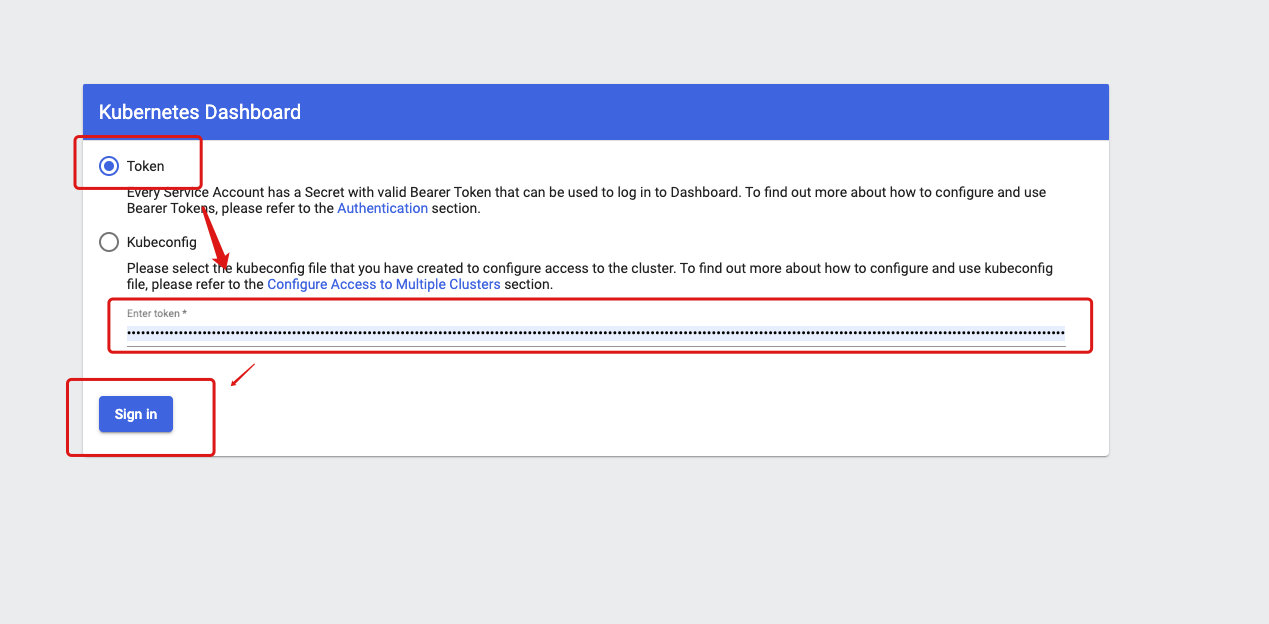Click the Kubernetes Dashboard title text
This screenshot has height=624, width=1269.
coord(200,112)
